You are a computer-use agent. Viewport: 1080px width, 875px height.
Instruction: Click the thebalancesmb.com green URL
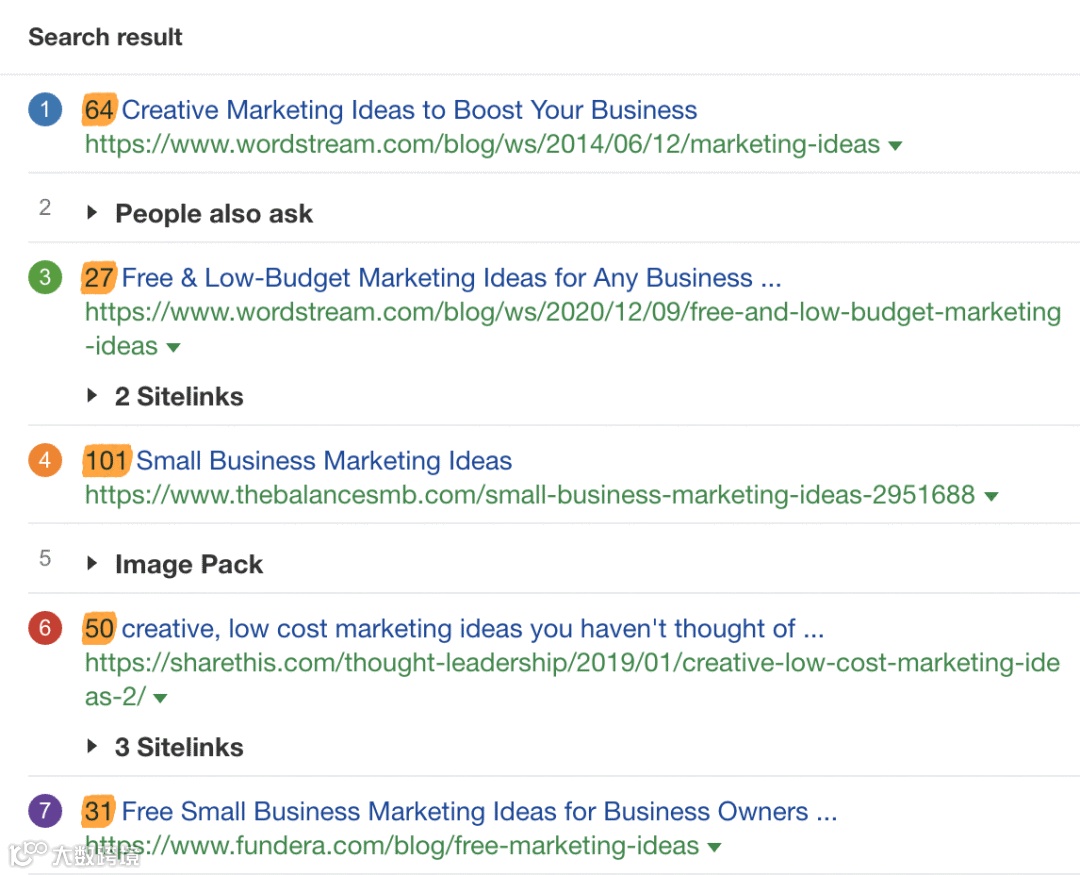(x=530, y=495)
